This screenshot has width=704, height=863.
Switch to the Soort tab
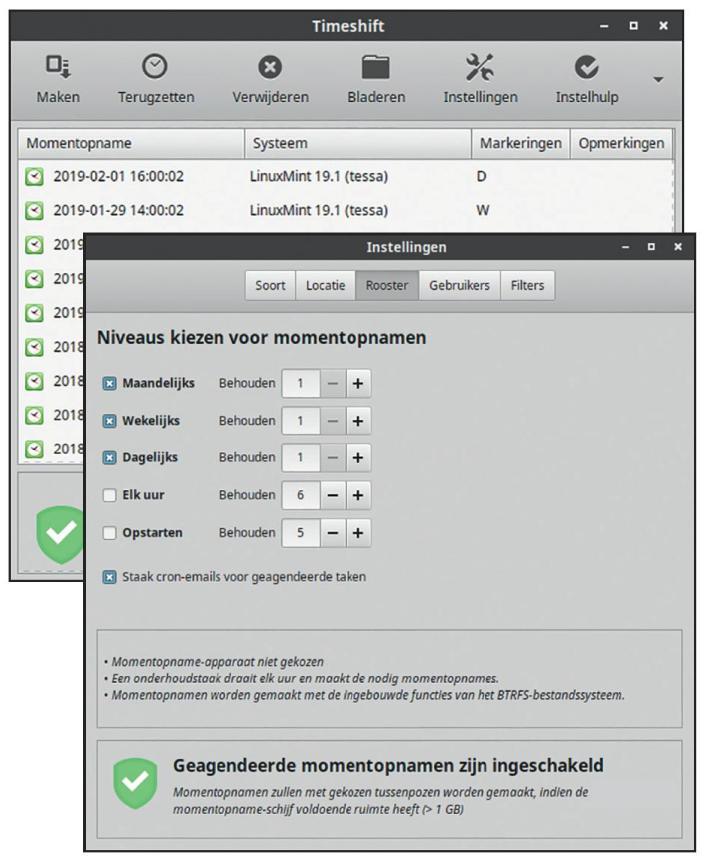pos(270,285)
